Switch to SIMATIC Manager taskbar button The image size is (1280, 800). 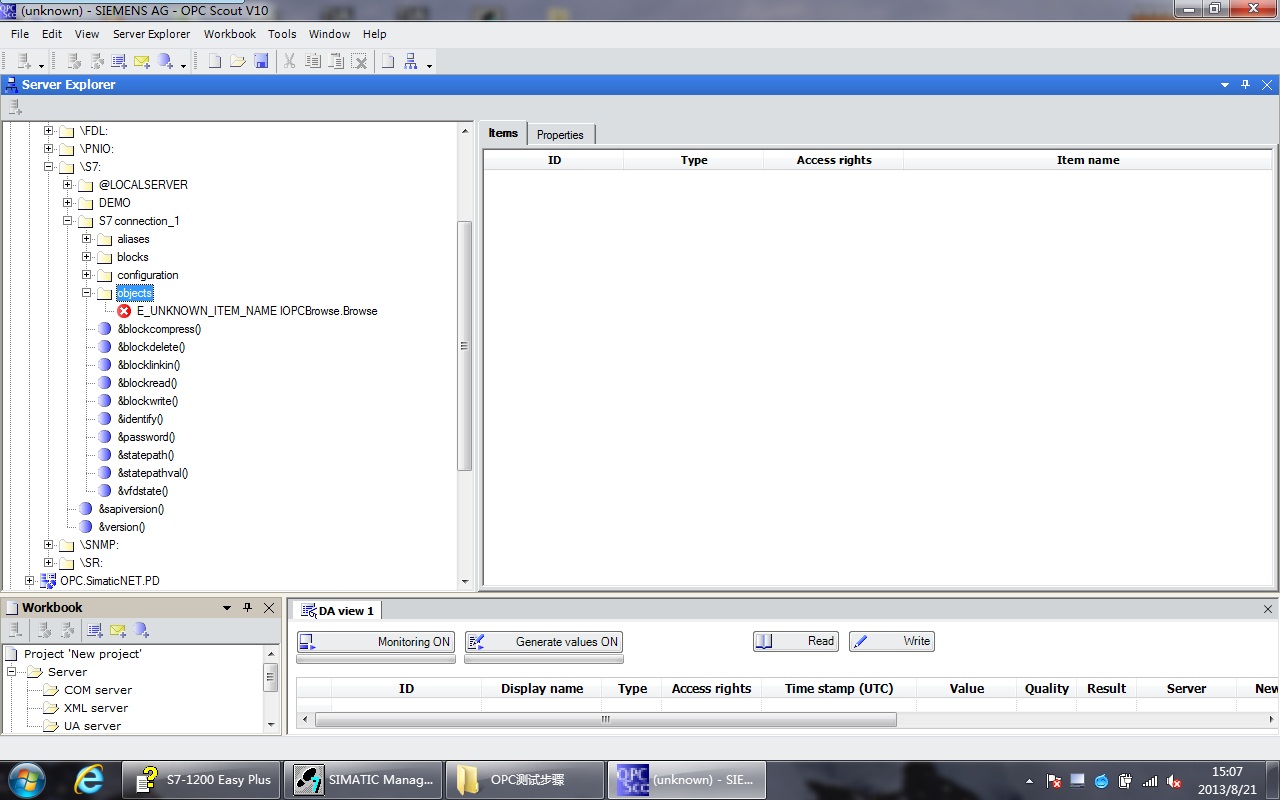(x=363, y=780)
